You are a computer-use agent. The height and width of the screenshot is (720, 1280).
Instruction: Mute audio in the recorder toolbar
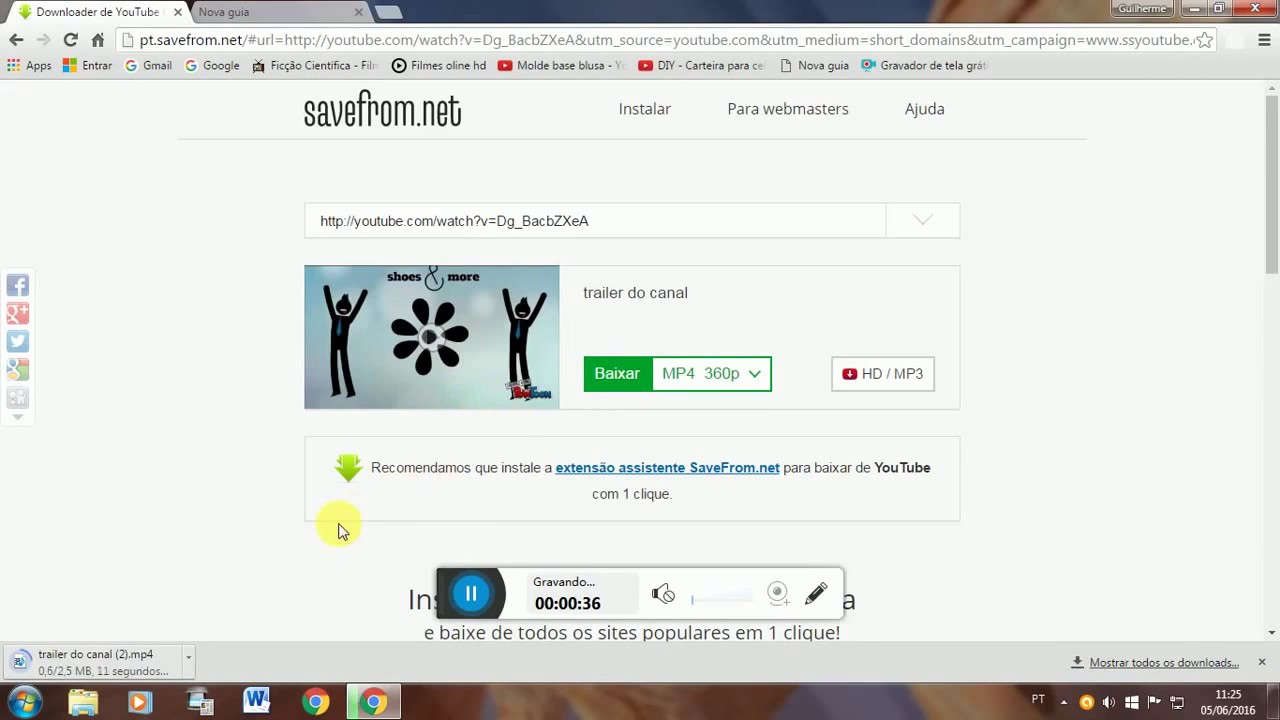[663, 594]
